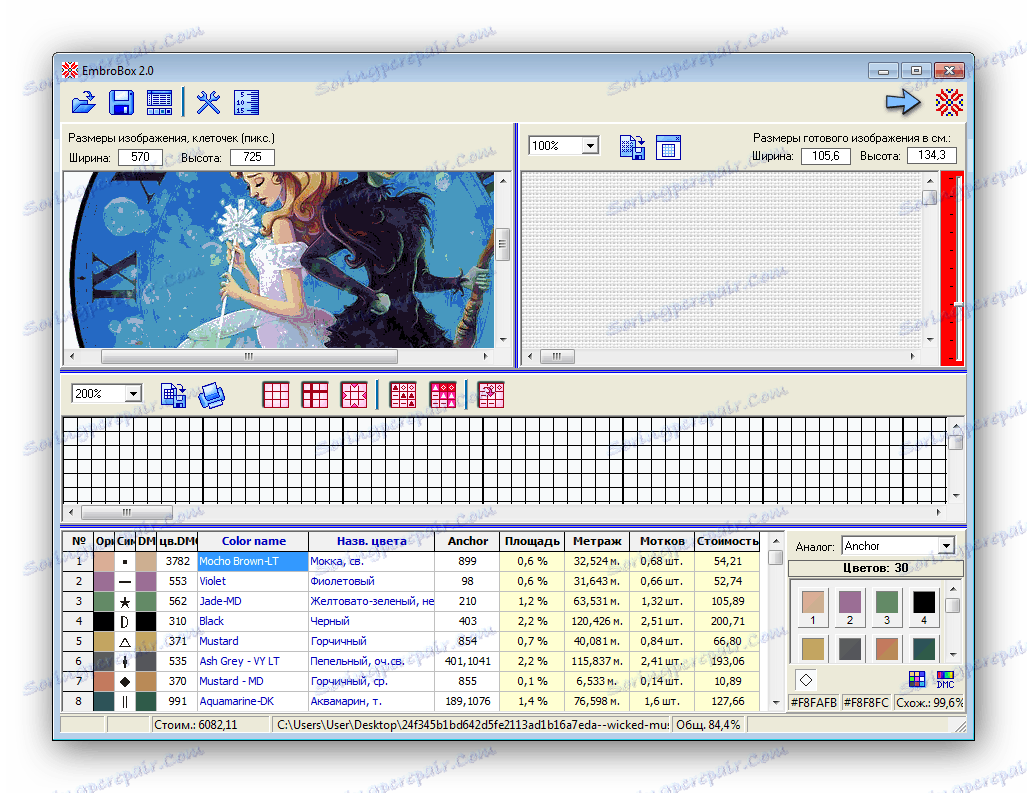Select black palette swatch number 4

924,607
